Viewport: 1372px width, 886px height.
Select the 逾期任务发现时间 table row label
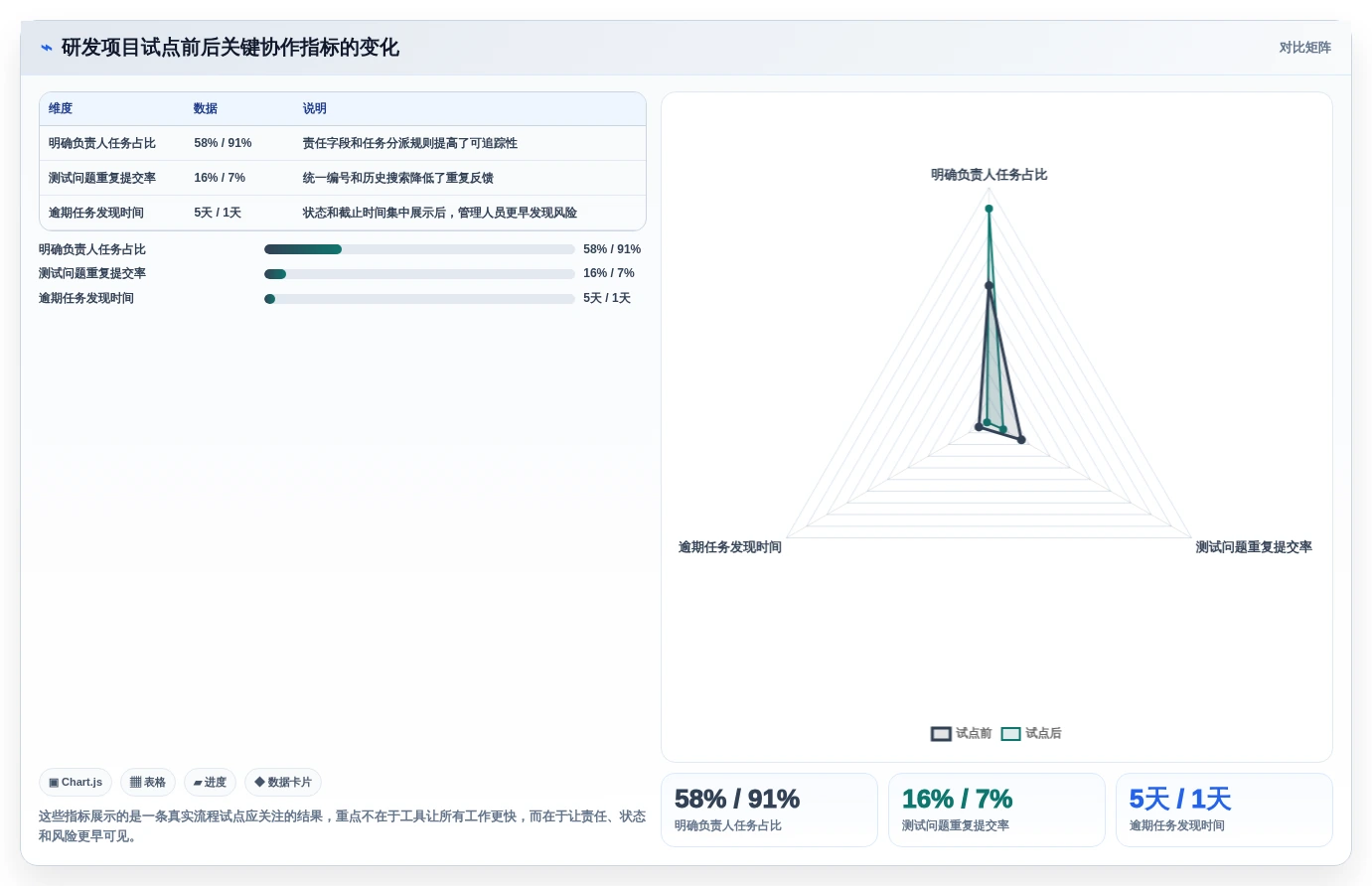pos(96,213)
